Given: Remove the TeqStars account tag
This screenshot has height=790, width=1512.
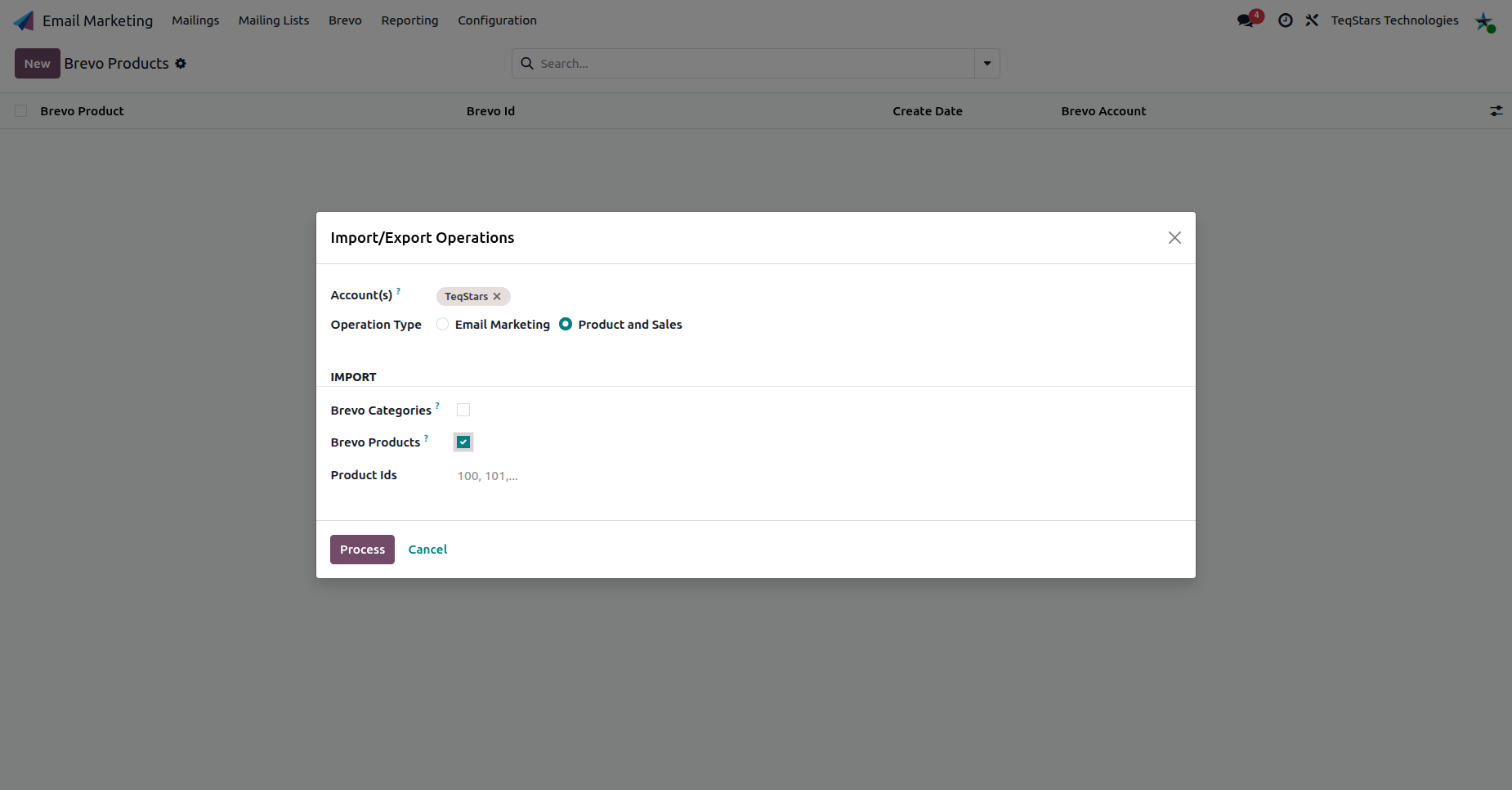Looking at the screenshot, I should click(x=497, y=296).
